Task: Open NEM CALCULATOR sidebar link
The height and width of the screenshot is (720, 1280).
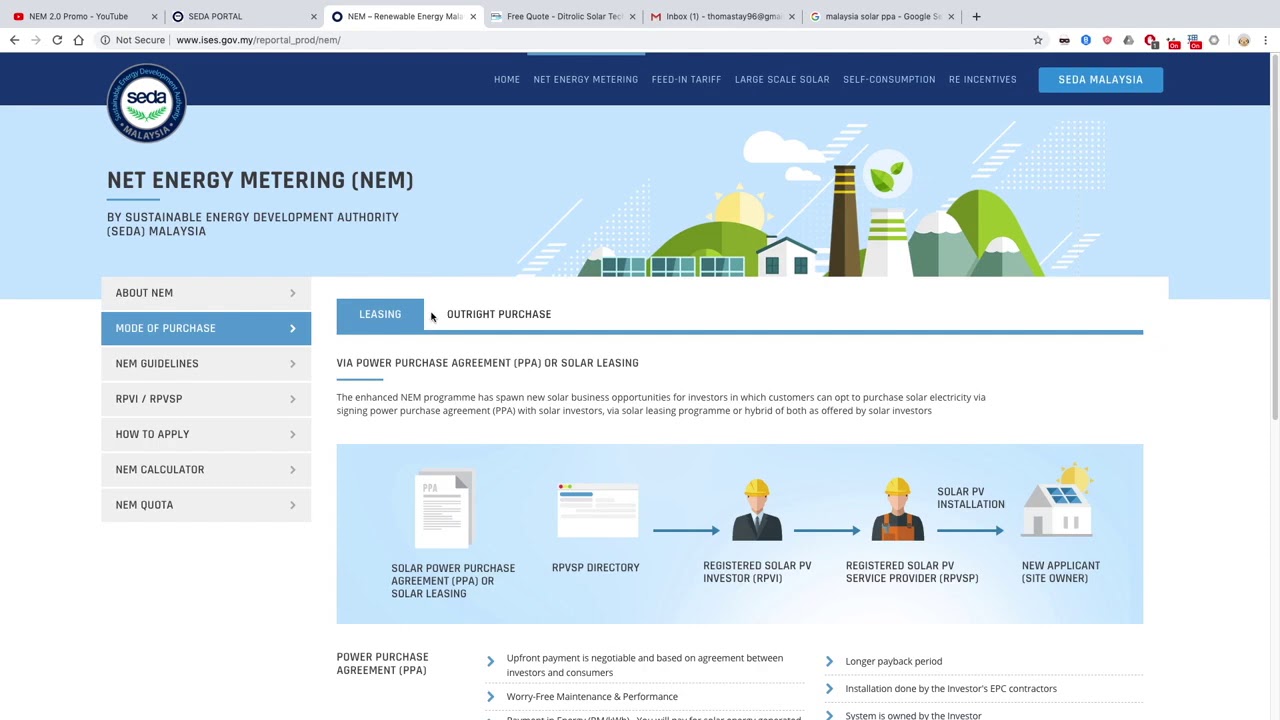Action: coord(206,470)
